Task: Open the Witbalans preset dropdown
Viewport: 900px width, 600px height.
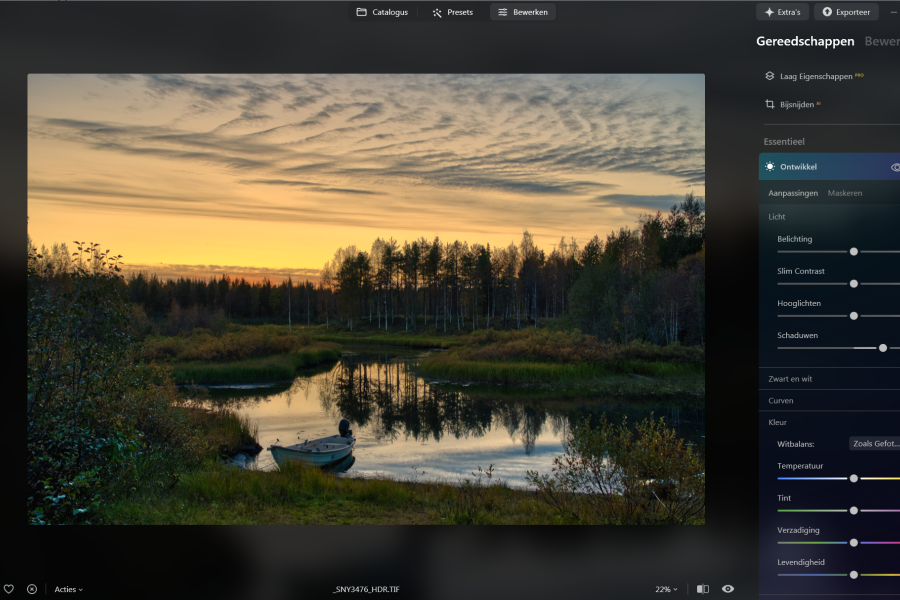Action: pyautogui.click(x=875, y=443)
